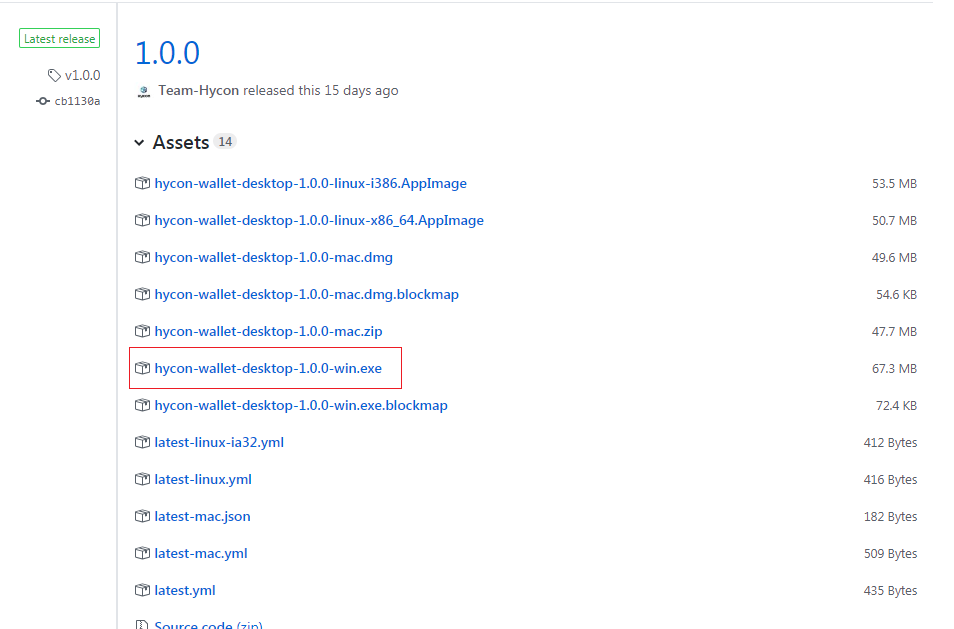The height and width of the screenshot is (629, 954).
Task: Download latest-mac.yml
Action: [201, 554]
